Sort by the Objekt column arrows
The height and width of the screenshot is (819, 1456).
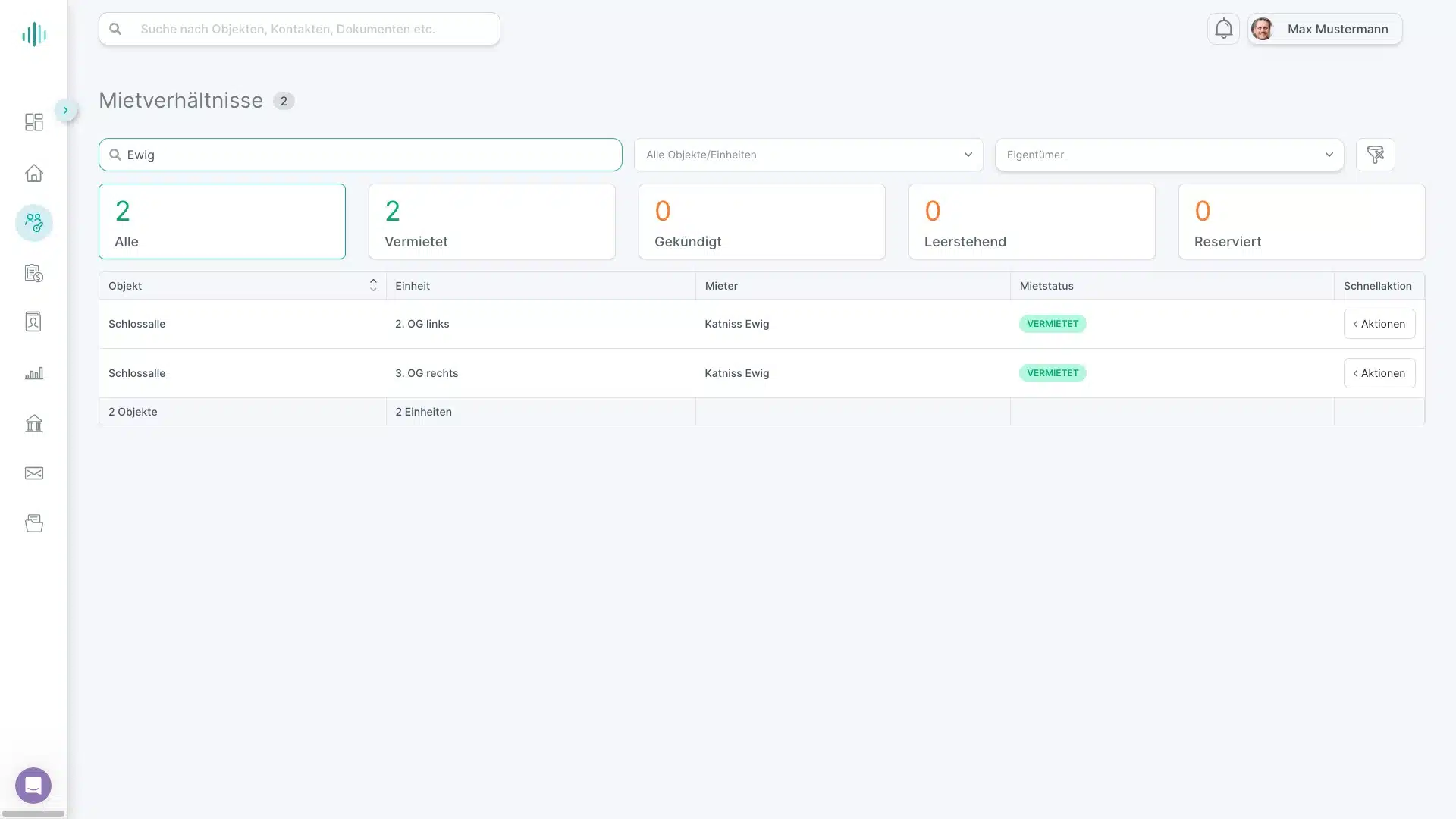(x=373, y=285)
